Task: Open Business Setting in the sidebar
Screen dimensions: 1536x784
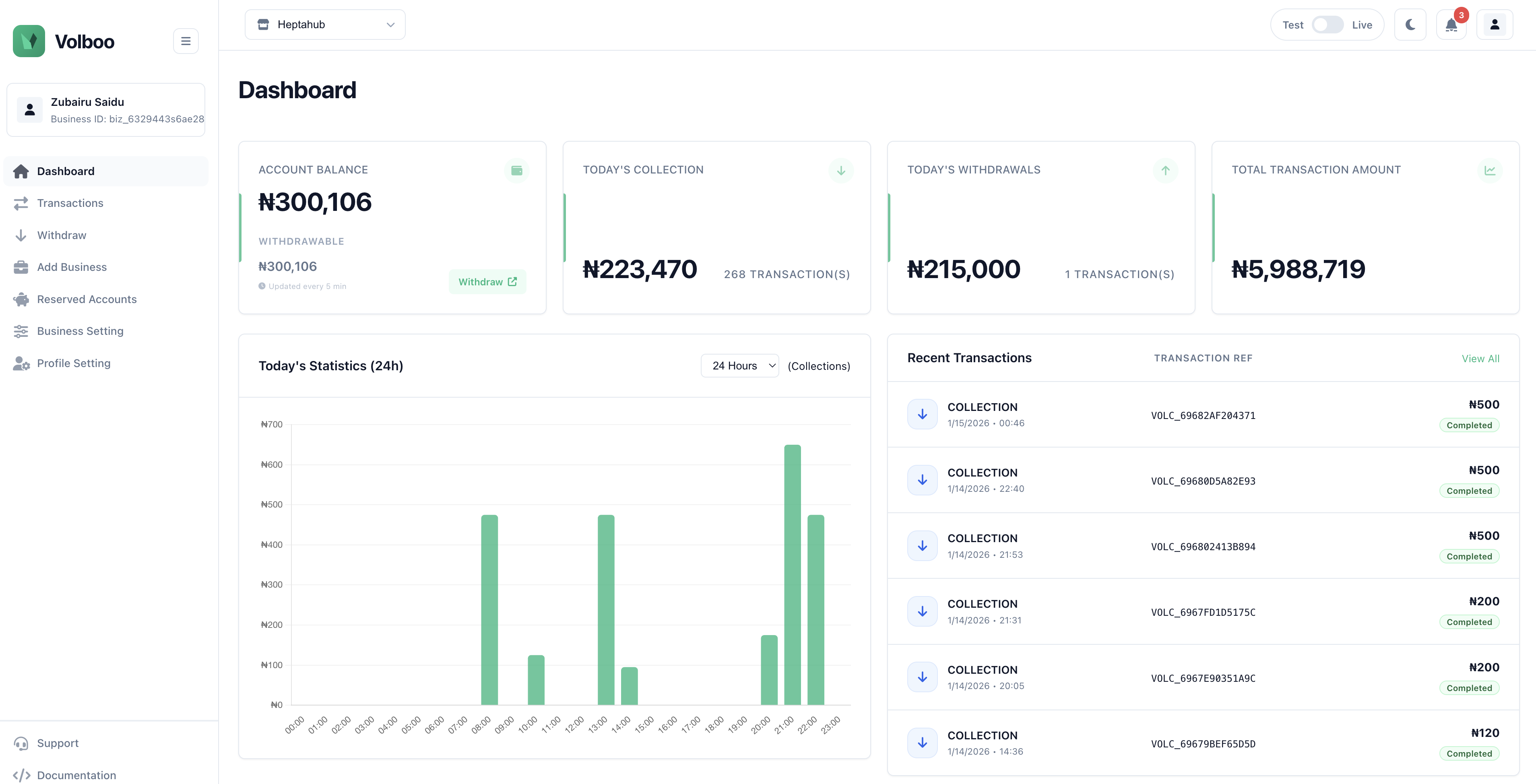Action: point(80,331)
